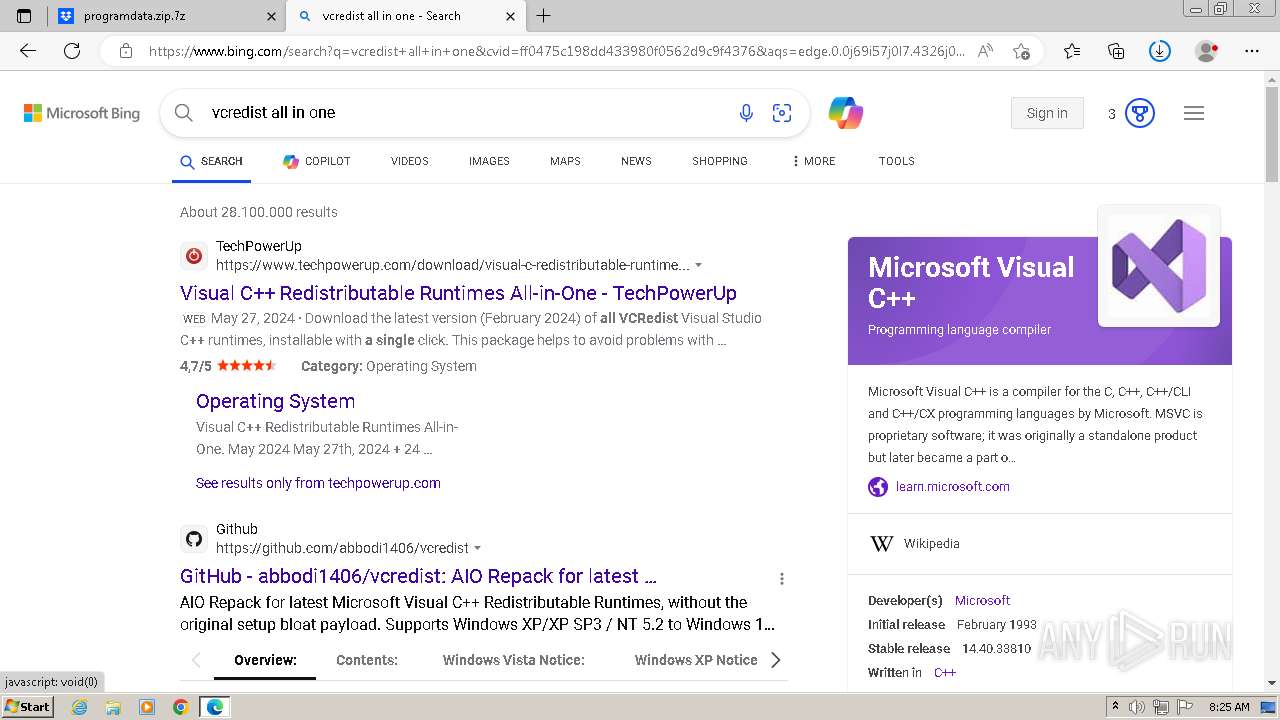
Task: See results only from techpowerup.com
Action: point(318,483)
